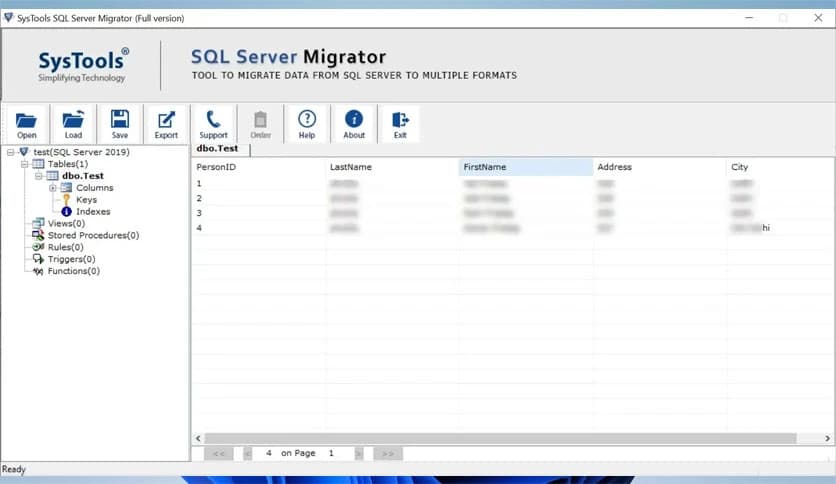Click the Tables folder icon in the tree
Viewport: 836px width, 484px height.
(38, 164)
